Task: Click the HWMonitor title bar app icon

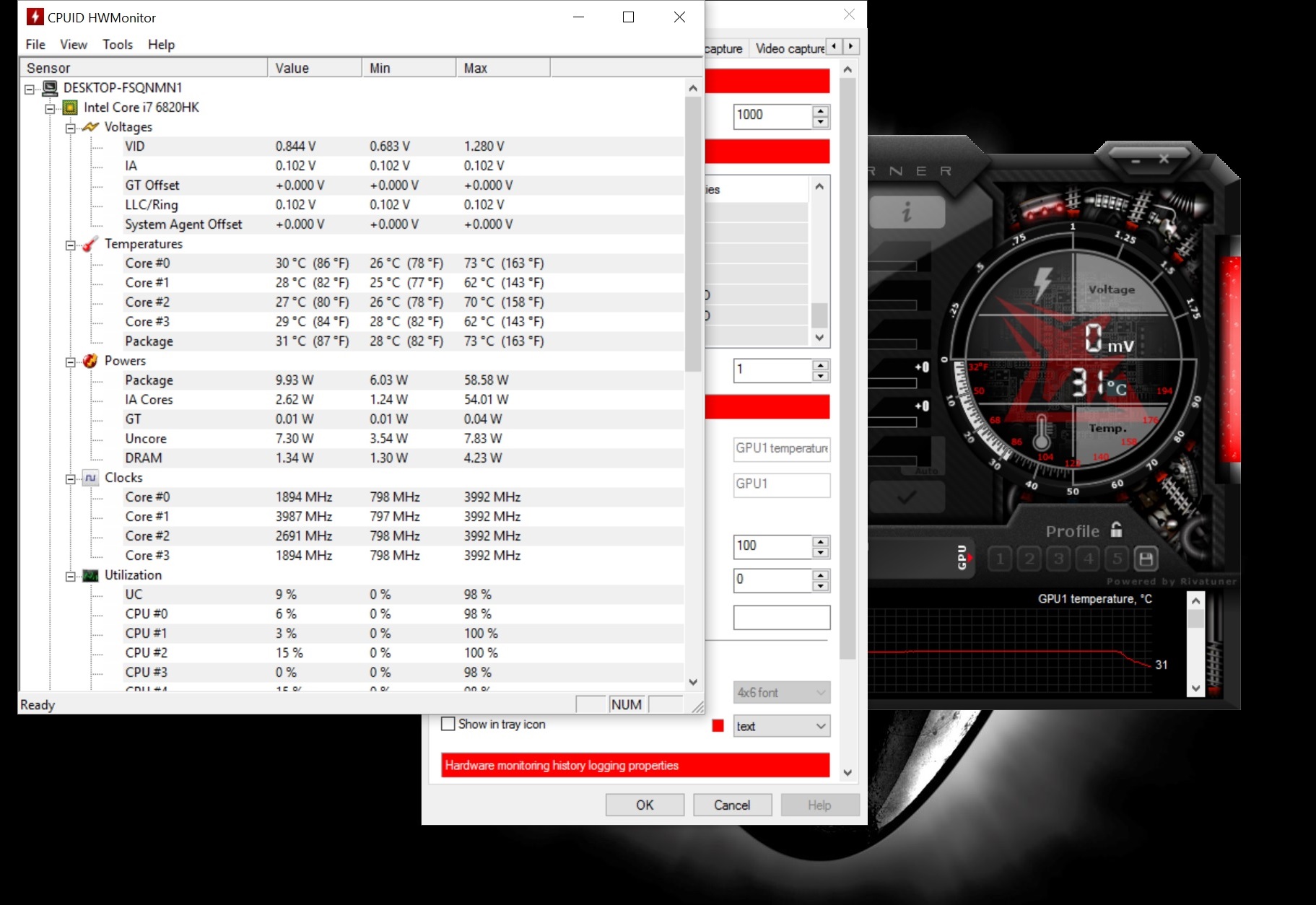Action: tap(34, 17)
